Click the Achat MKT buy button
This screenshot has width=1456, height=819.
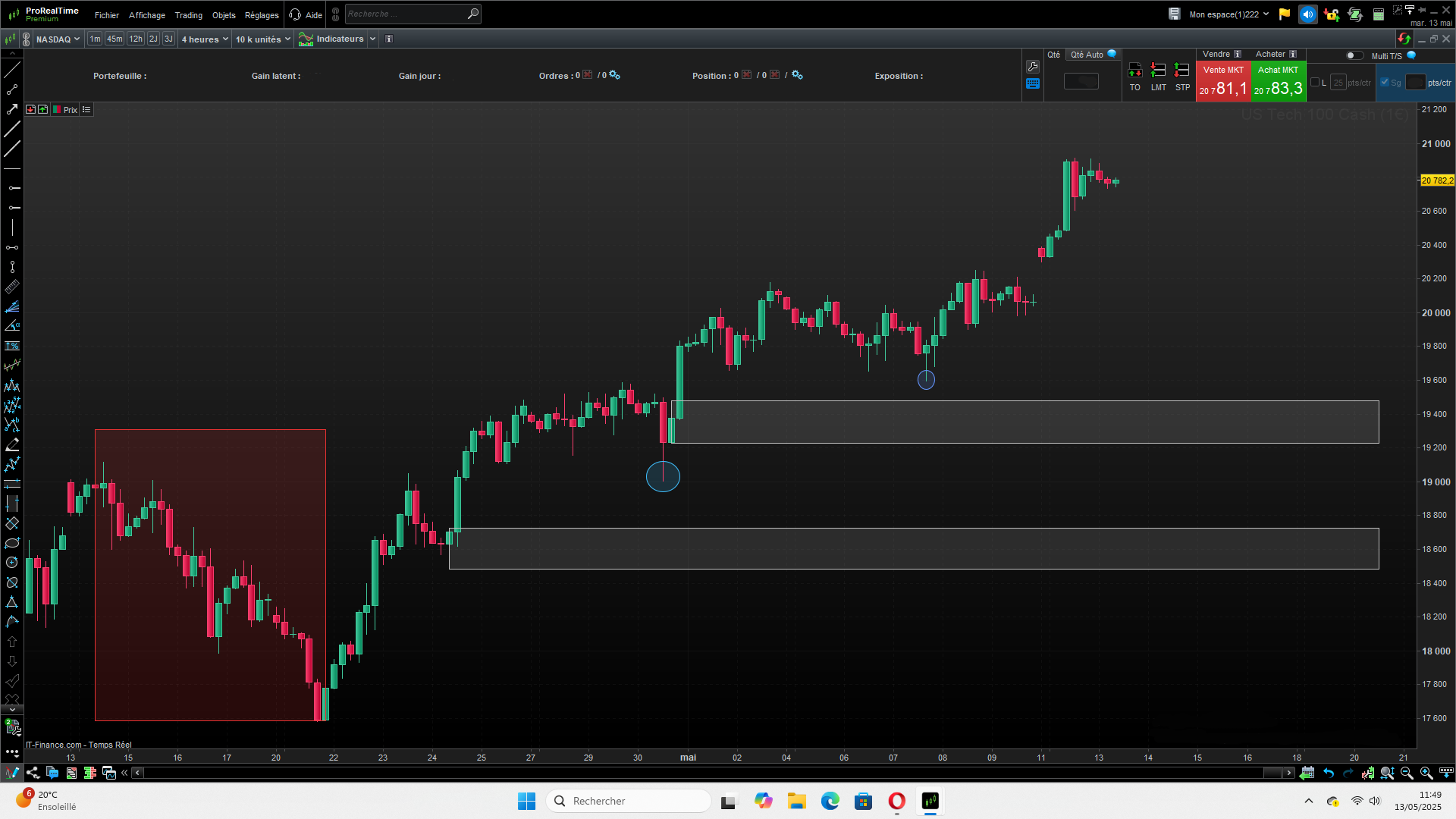coord(1278,81)
